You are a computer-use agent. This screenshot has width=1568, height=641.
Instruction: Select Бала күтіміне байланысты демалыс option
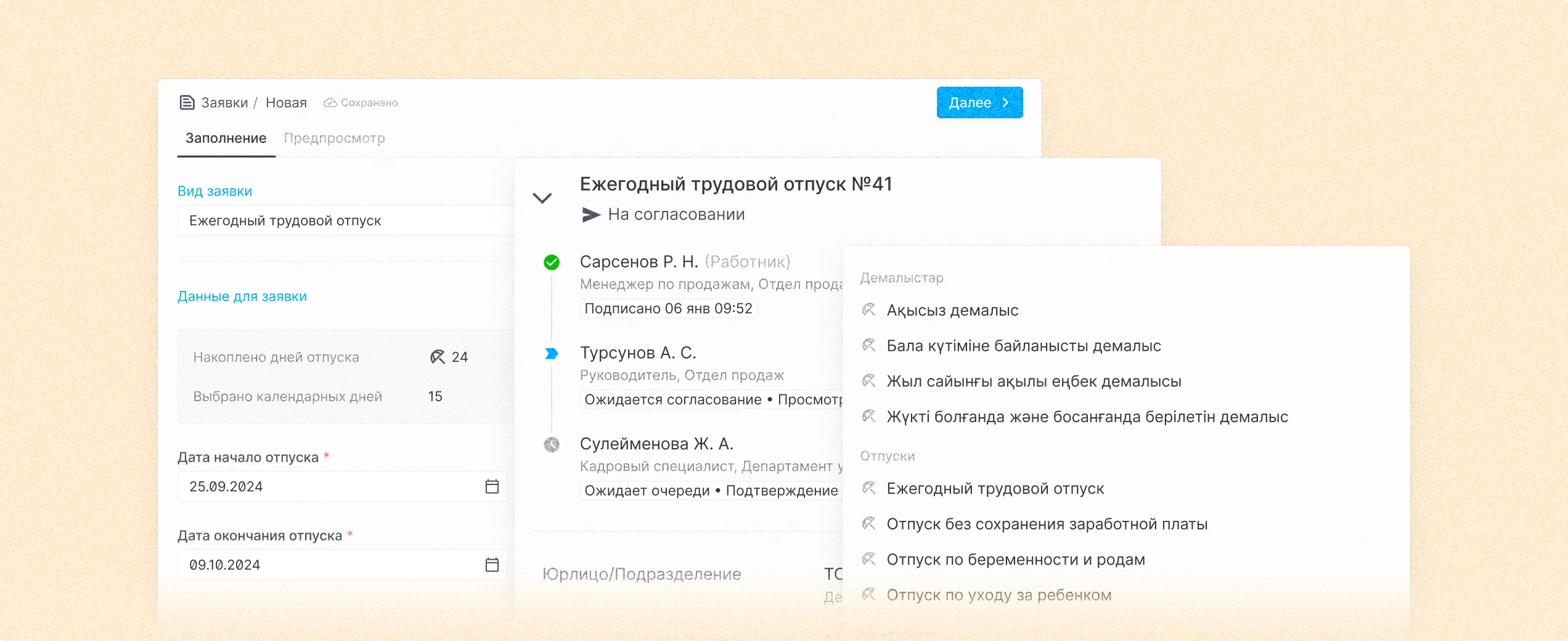(x=1024, y=346)
